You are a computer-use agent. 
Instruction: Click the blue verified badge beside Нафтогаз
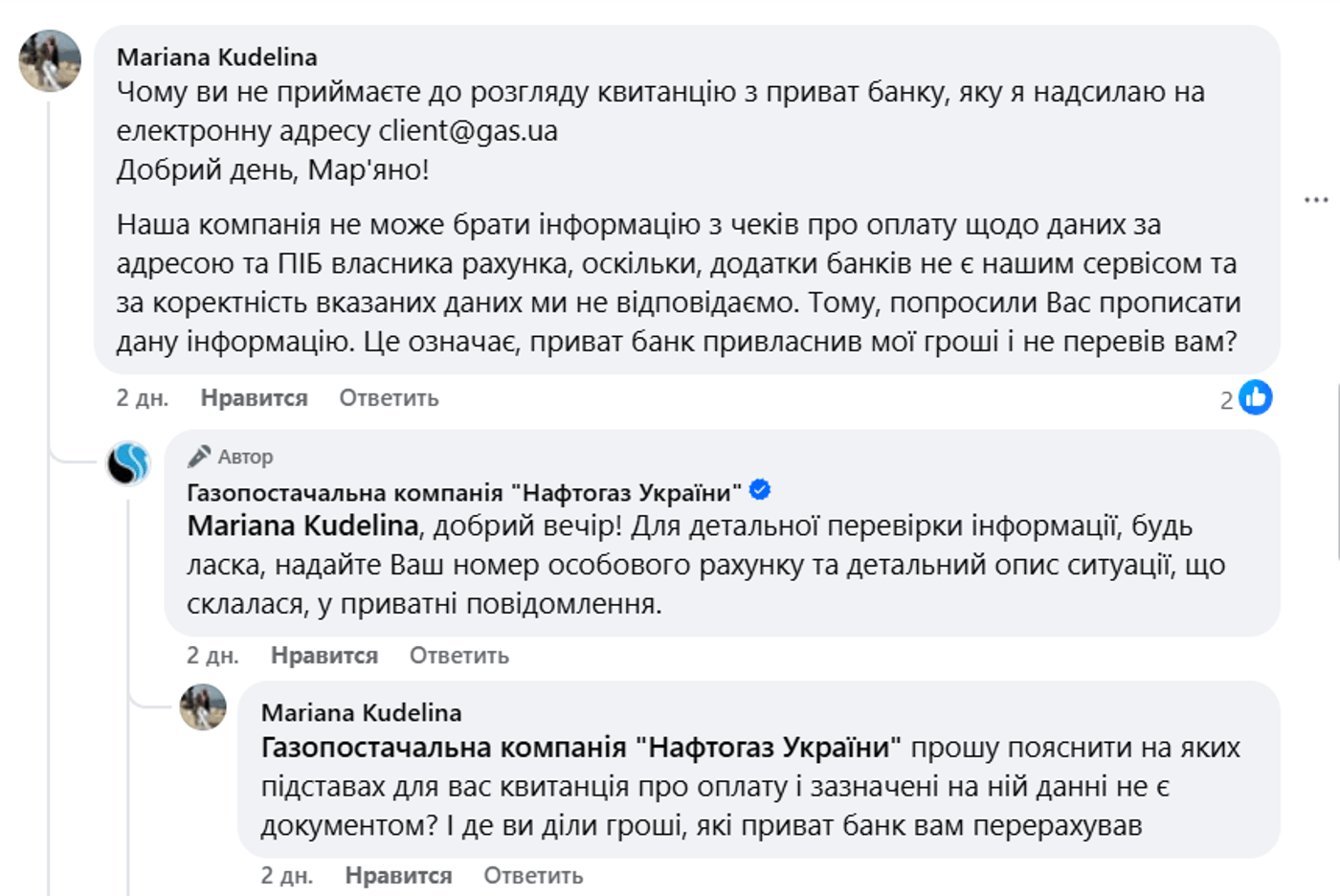click(x=760, y=491)
